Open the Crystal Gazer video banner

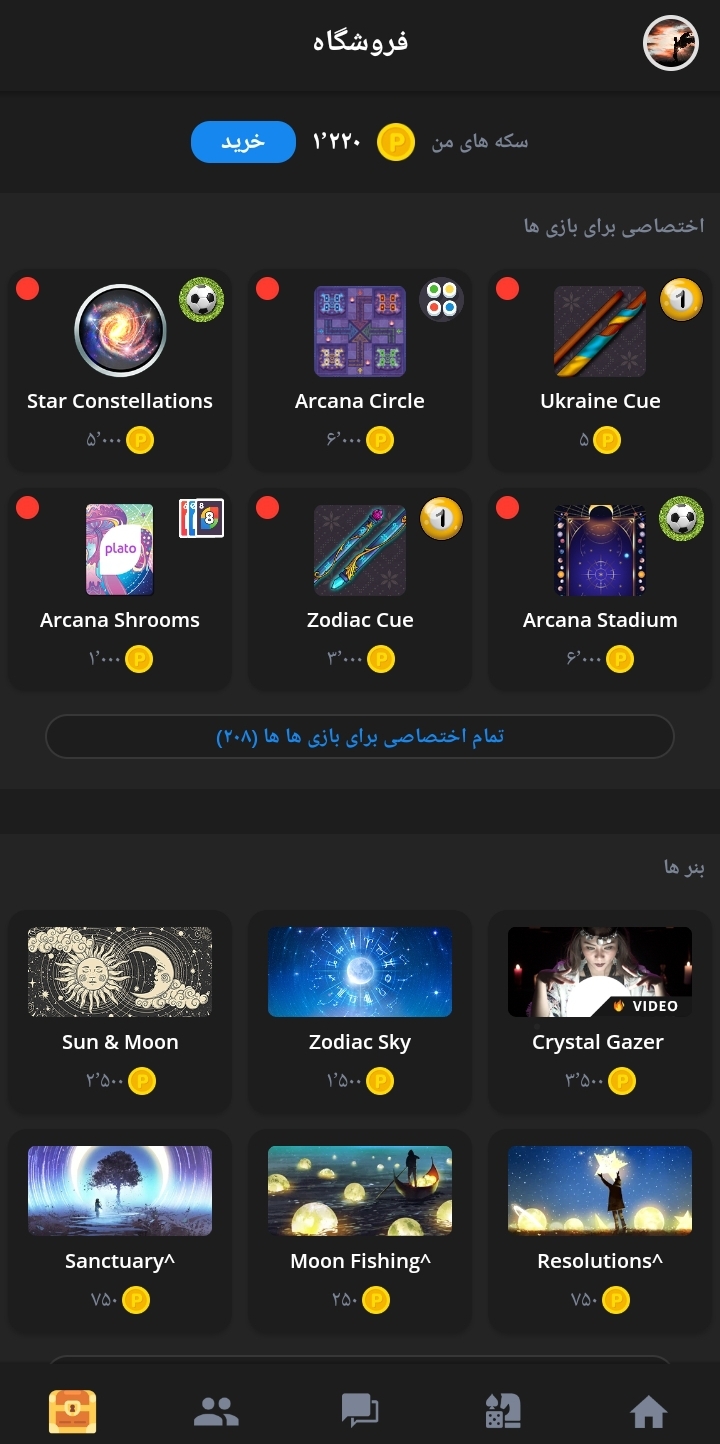600,1011
